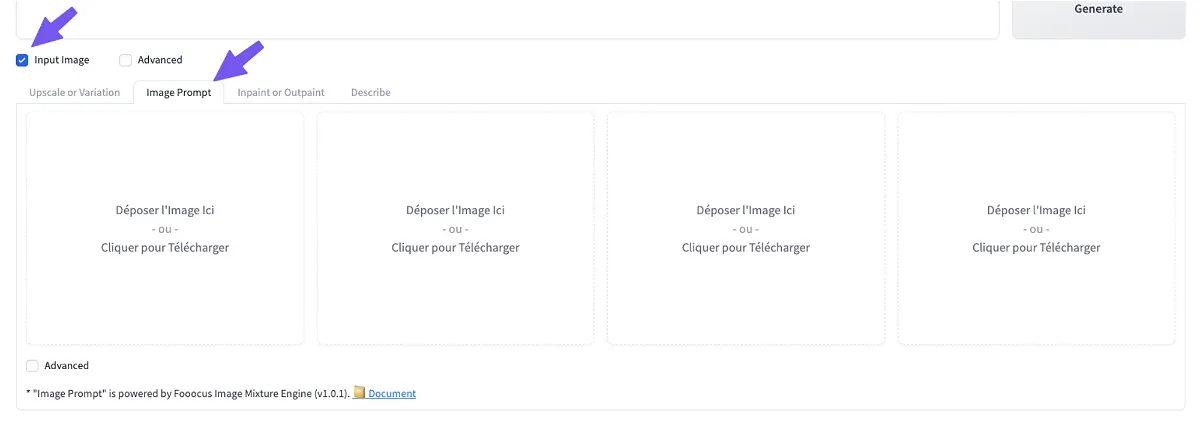This screenshot has width=1200, height=425.
Task: Click the first image upload box
Action: [165, 160]
